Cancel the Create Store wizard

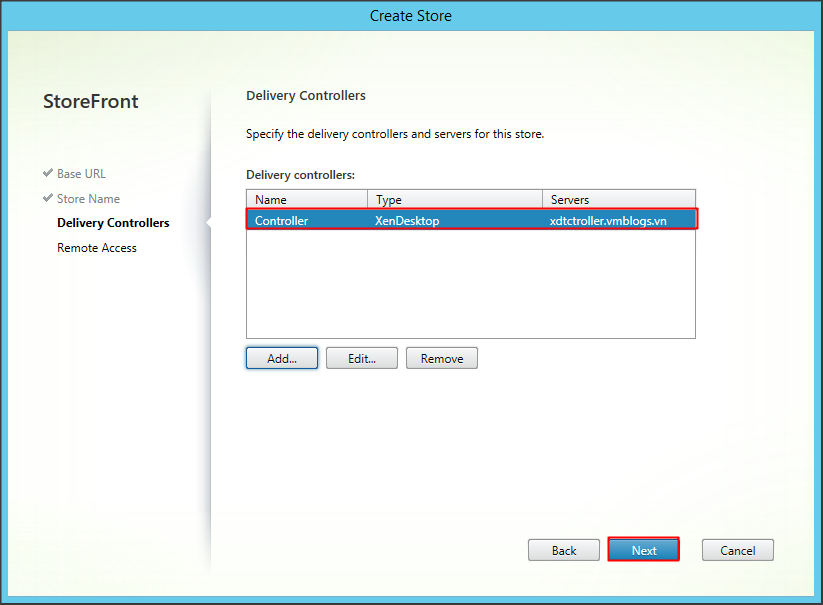point(738,550)
